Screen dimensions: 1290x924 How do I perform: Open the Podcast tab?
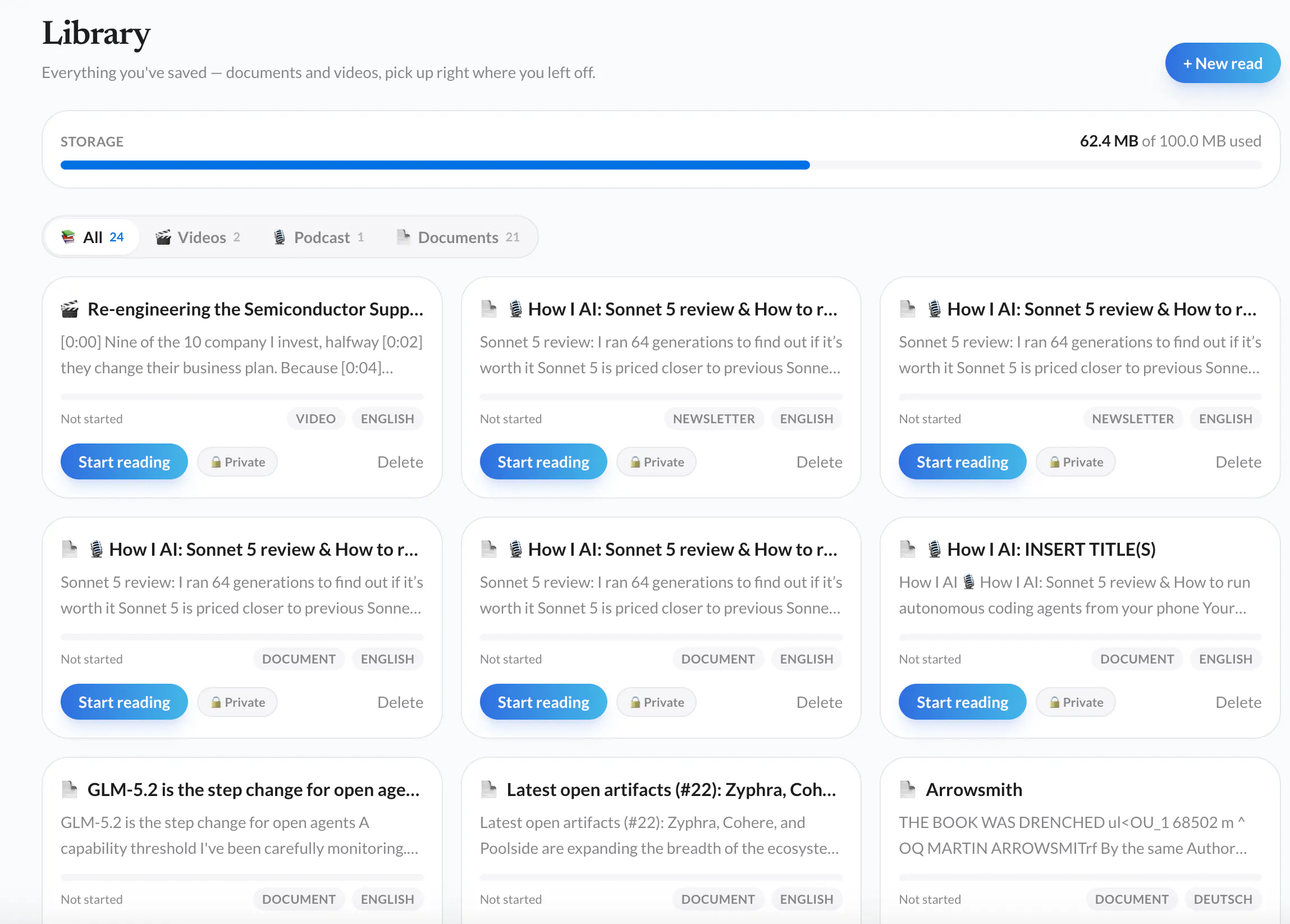coord(318,237)
